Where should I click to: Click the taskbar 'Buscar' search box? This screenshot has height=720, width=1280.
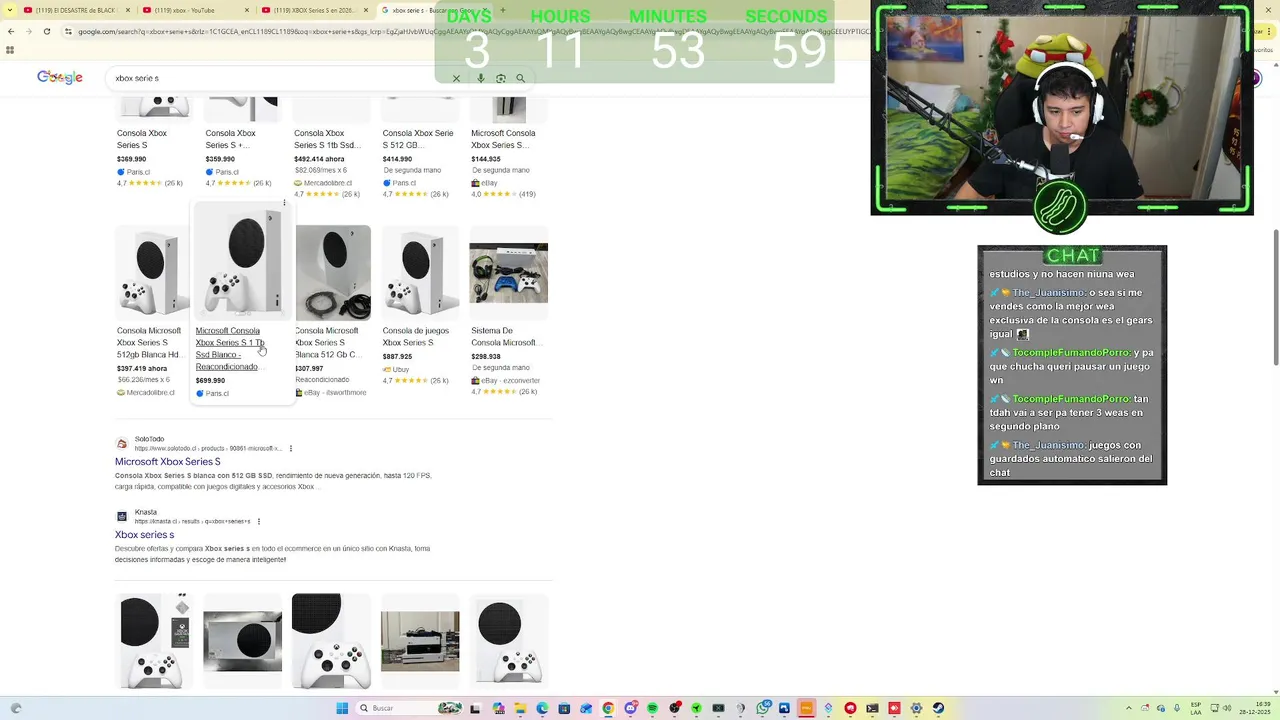click(410, 708)
